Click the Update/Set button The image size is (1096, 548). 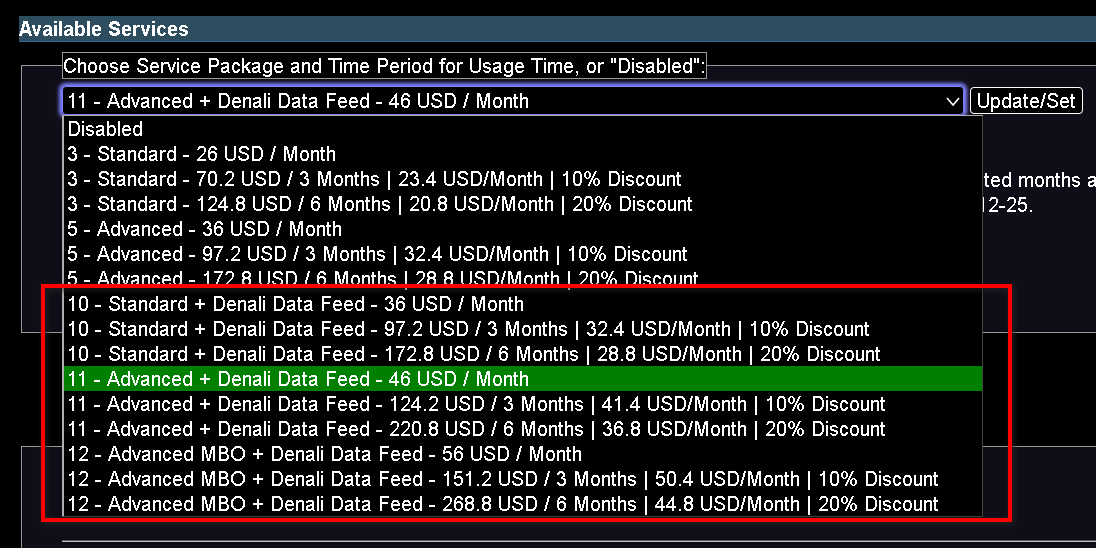click(x=1026, y=101)
